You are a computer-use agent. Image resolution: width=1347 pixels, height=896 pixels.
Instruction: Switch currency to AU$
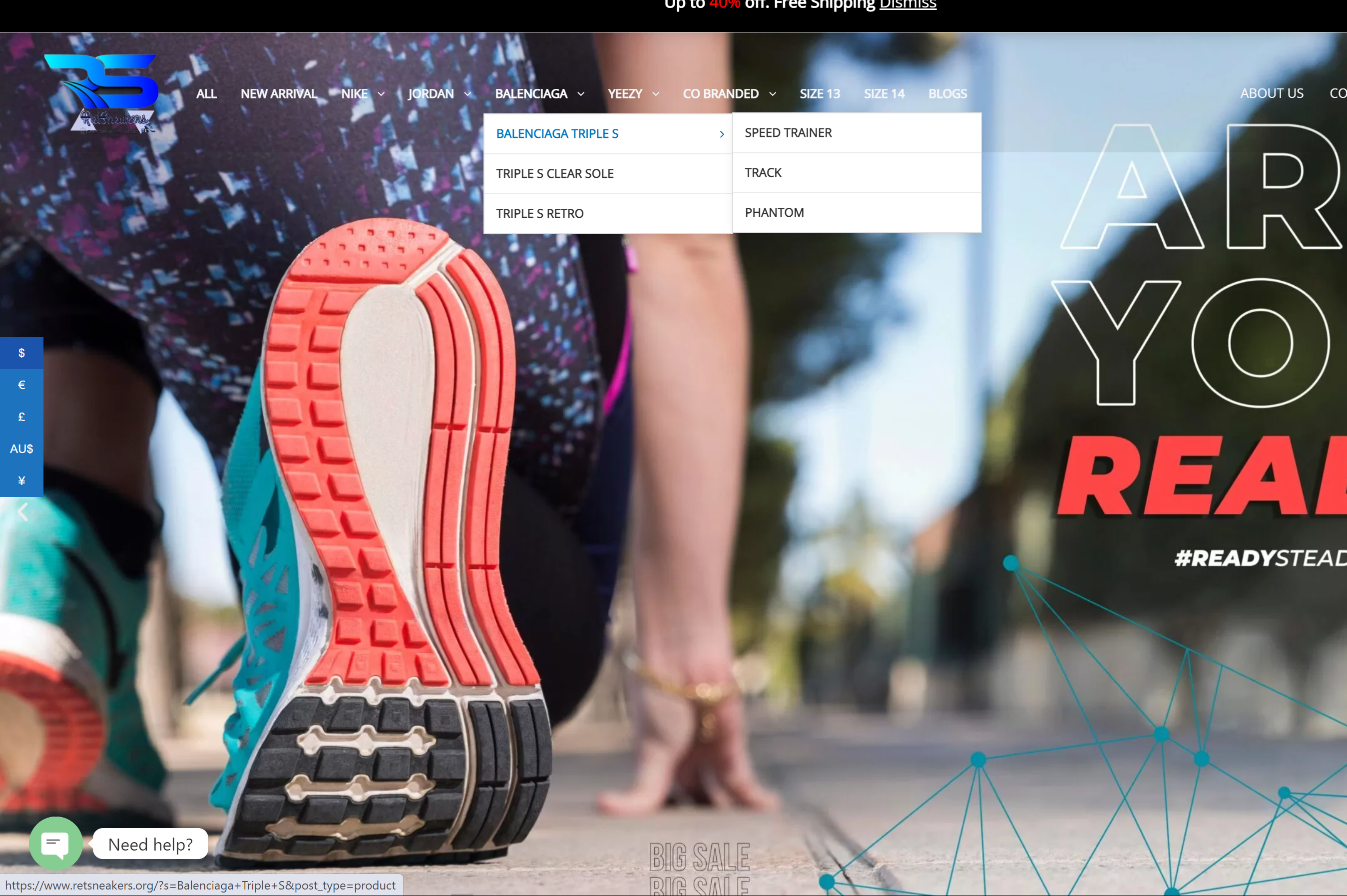(x=21, y=448)
